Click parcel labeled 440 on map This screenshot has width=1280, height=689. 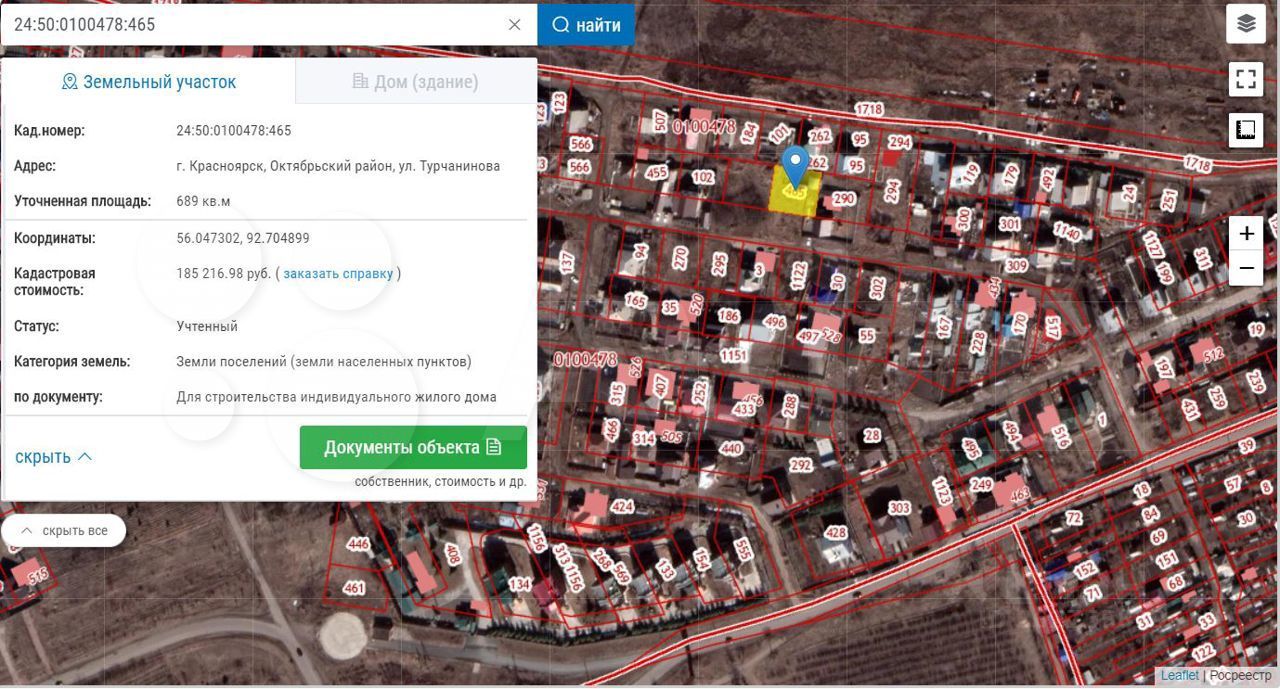point(731,448)
